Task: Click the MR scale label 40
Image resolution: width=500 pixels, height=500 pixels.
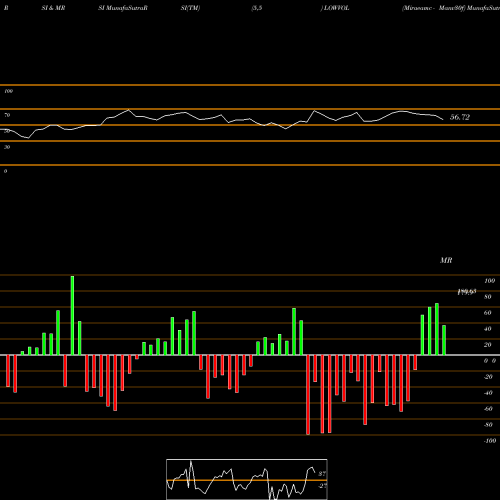Action: (488, 329)
